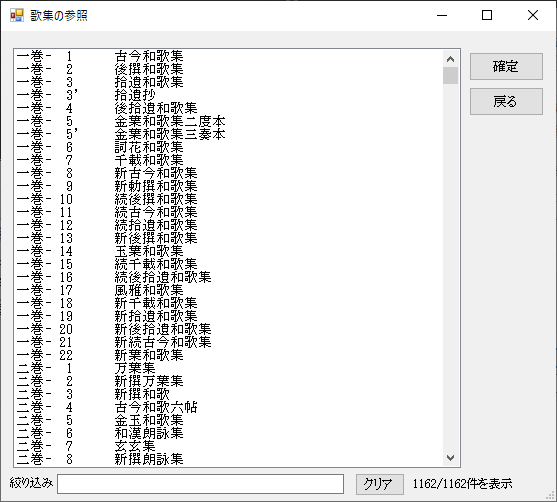557x502 pixels.
Task: Select 新古今和歌集 entry
Action: tap(229, 173)
